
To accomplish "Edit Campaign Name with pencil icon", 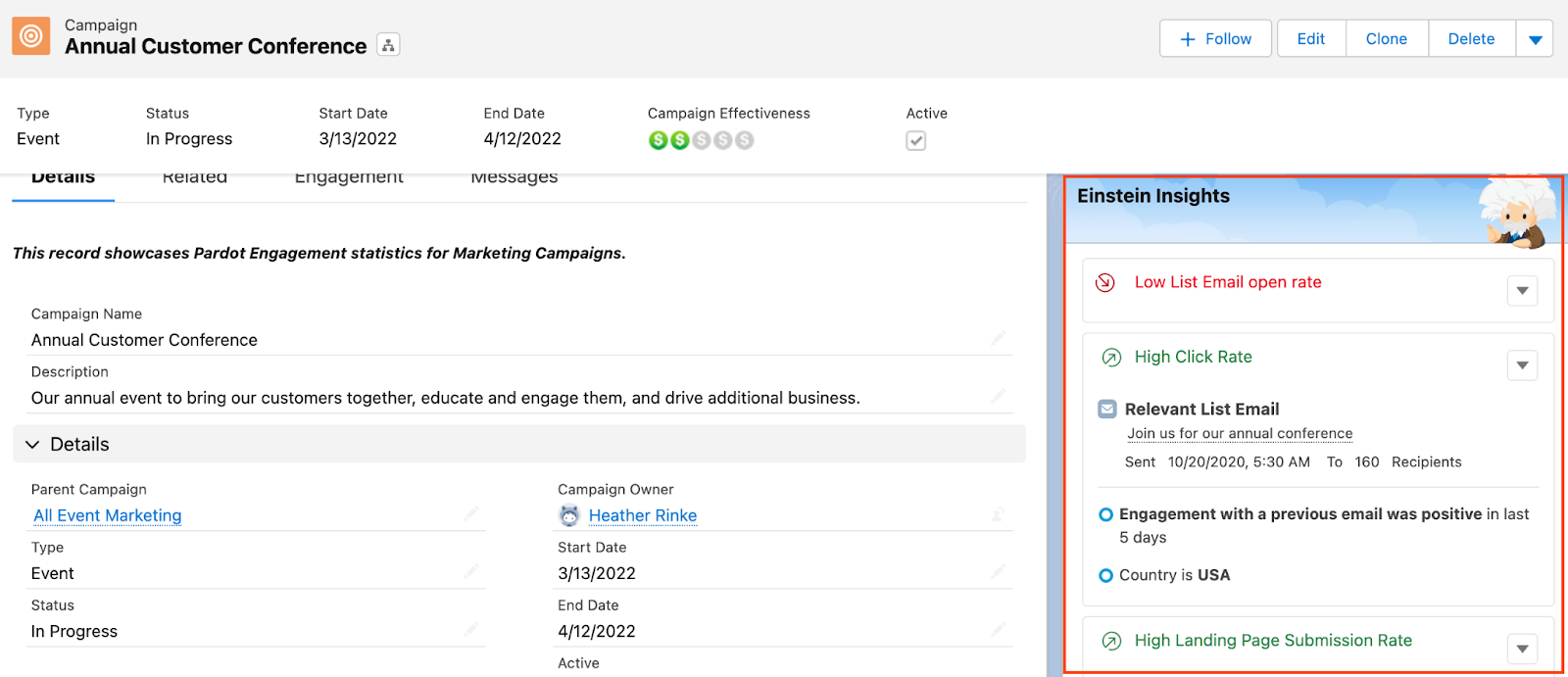I will click(x=999, y=339).
